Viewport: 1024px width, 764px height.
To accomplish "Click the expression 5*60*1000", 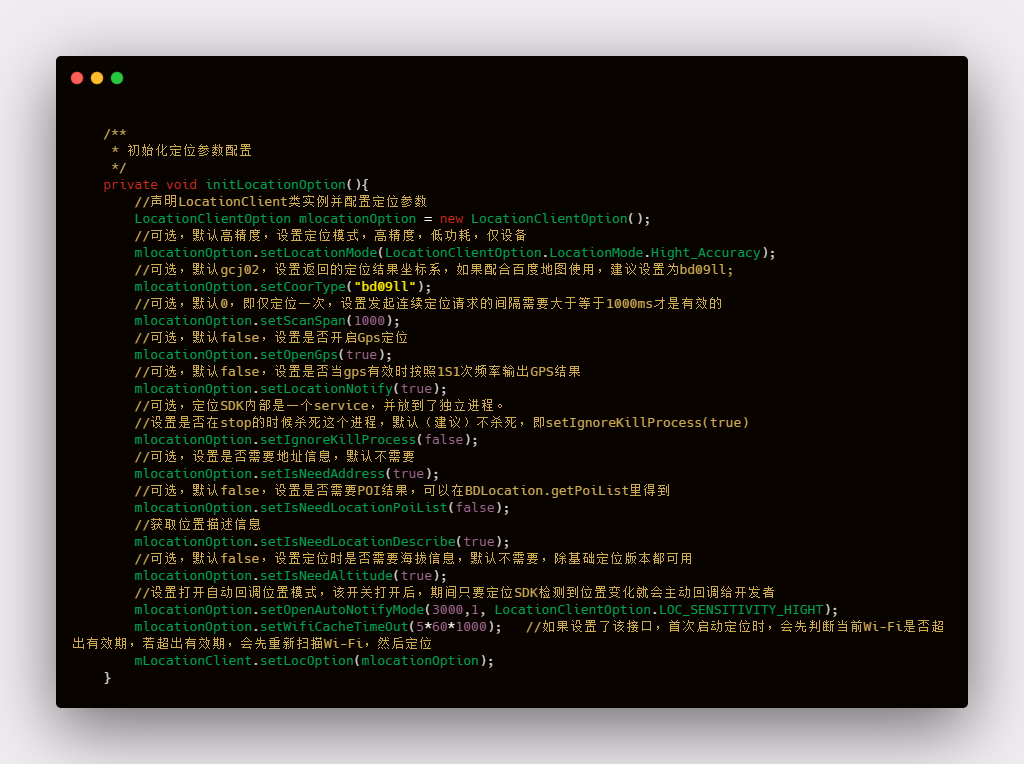I will tap(452, 626).
